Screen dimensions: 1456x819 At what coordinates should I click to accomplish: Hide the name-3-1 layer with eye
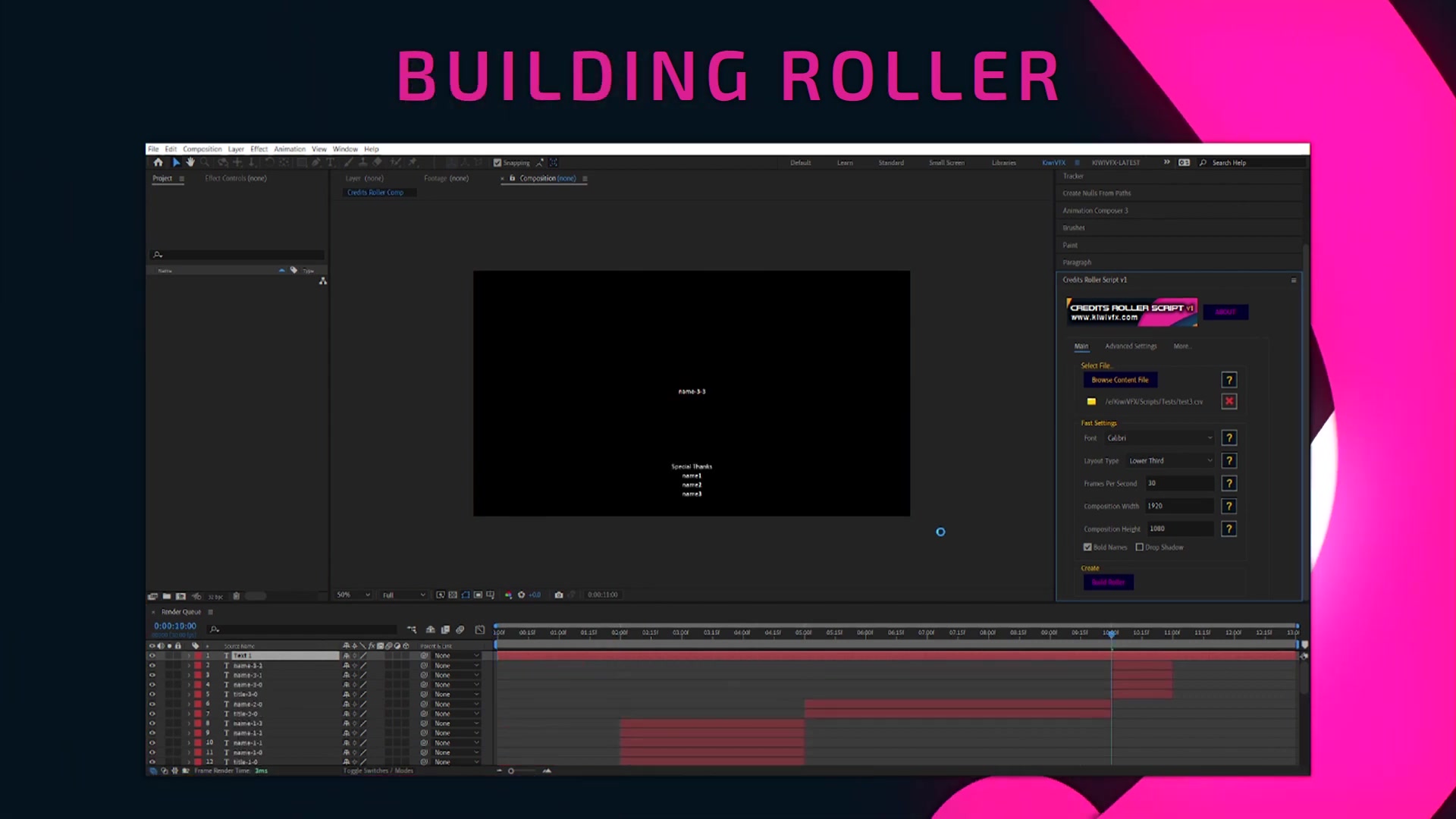[152, 675]
